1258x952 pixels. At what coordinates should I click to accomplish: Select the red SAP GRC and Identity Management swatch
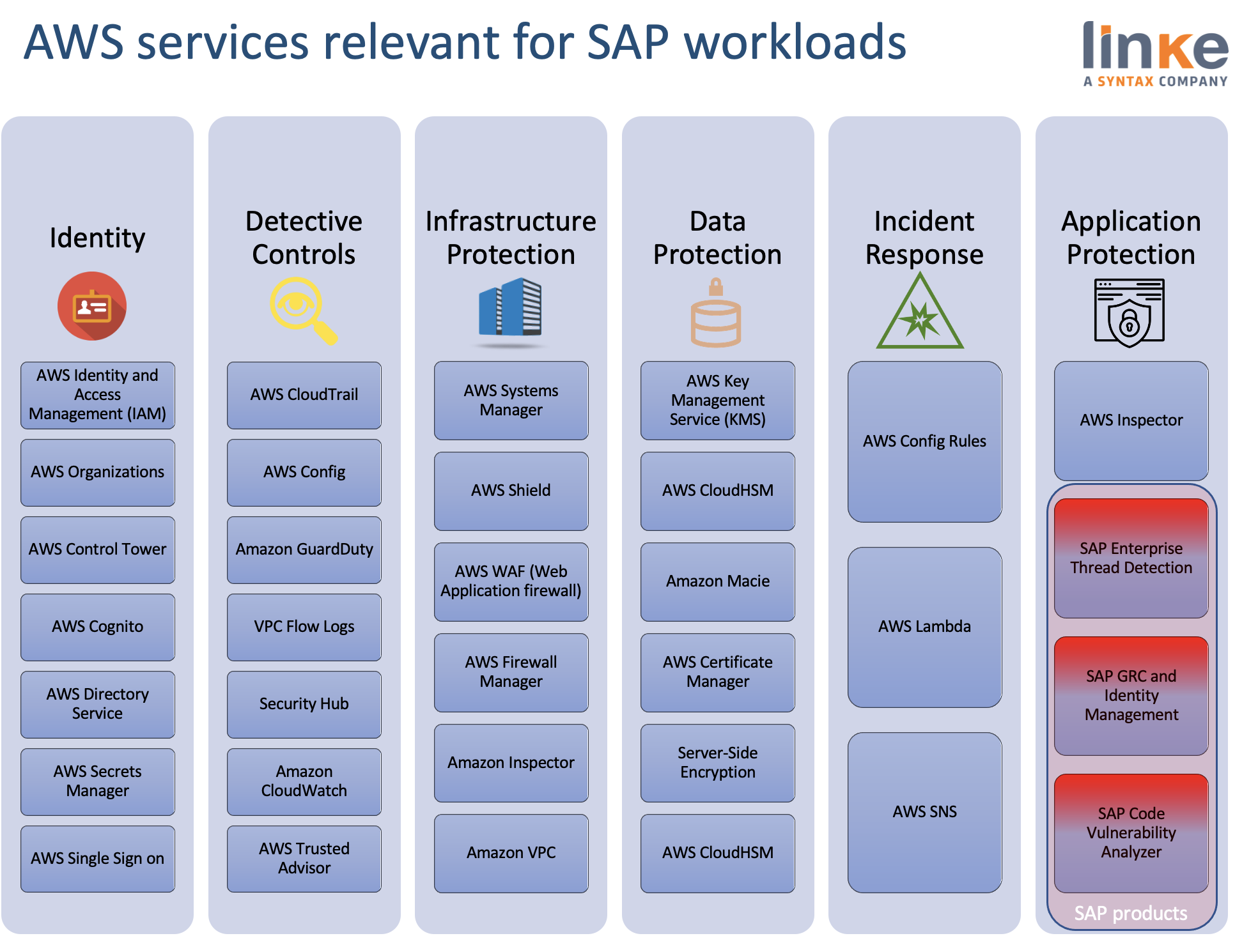click(x=1130, y=696)
